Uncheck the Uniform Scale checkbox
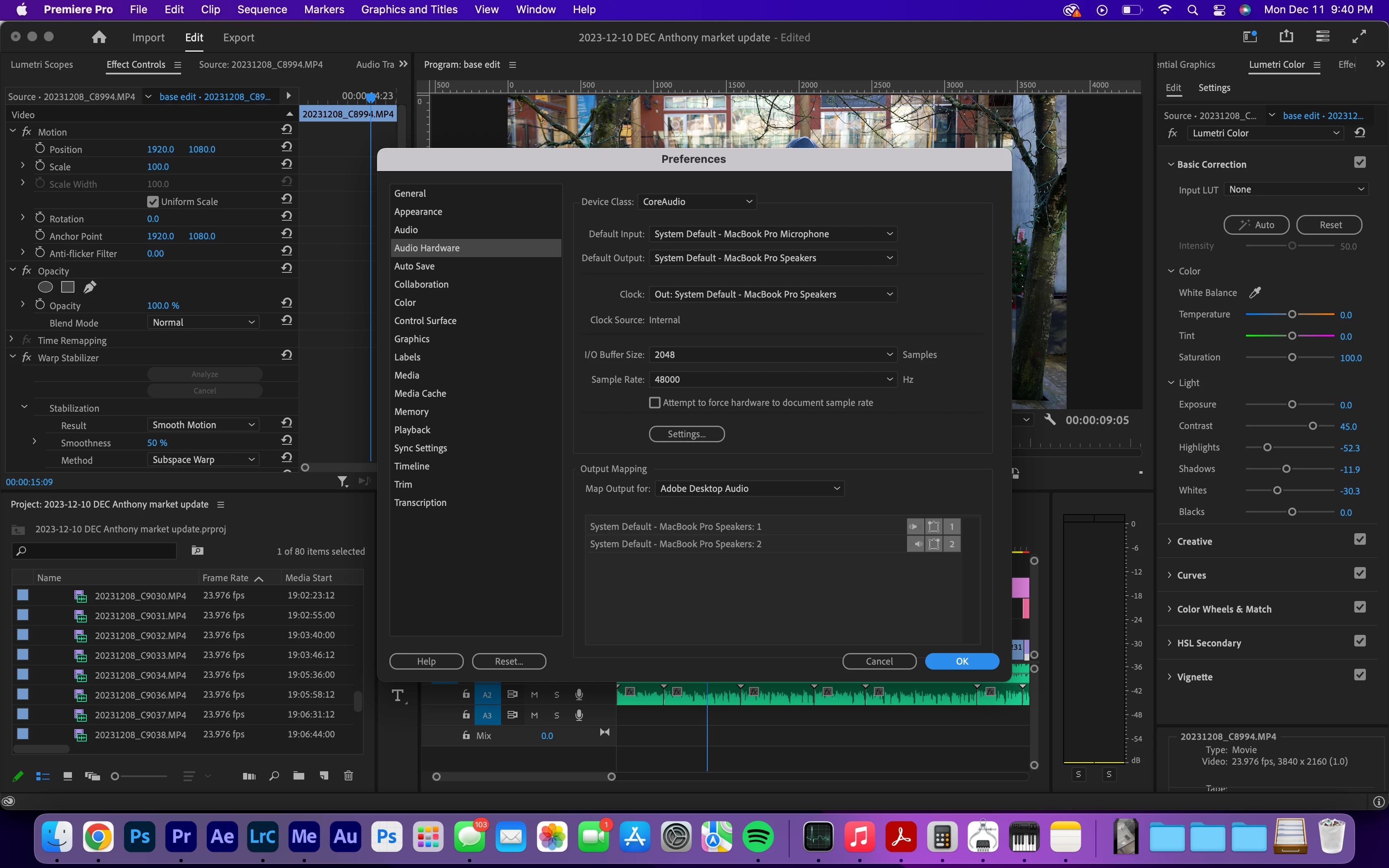Image resolution: width=1389 pixels, height=868 pixels. [153, 202]
